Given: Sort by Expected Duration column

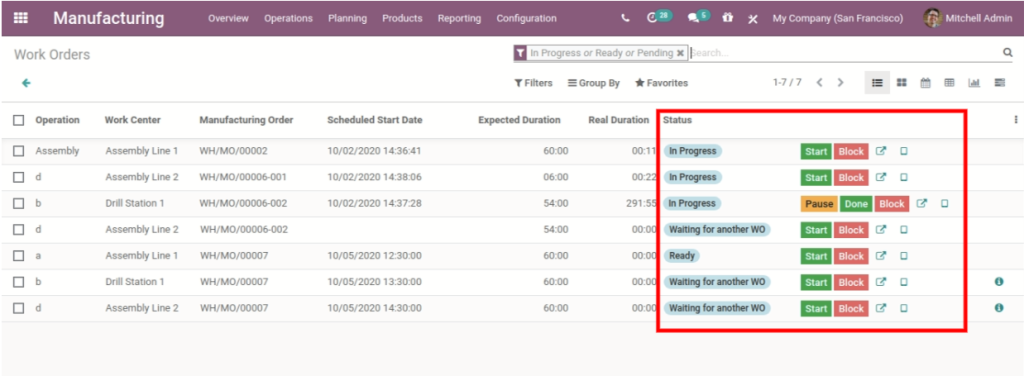Looking at the screenshot, I should [x=519, y=120].
